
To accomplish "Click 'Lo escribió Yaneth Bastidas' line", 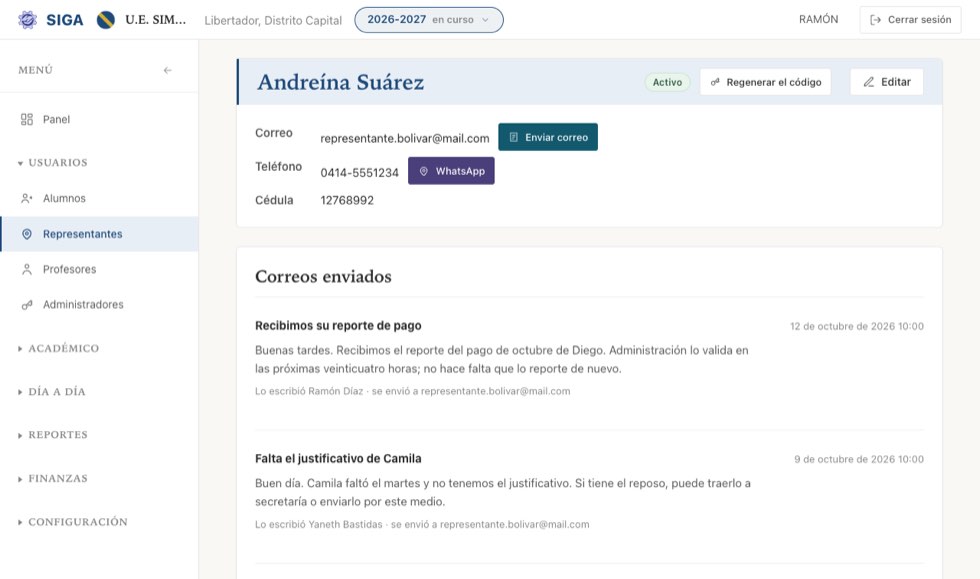I will click(422, 524).
